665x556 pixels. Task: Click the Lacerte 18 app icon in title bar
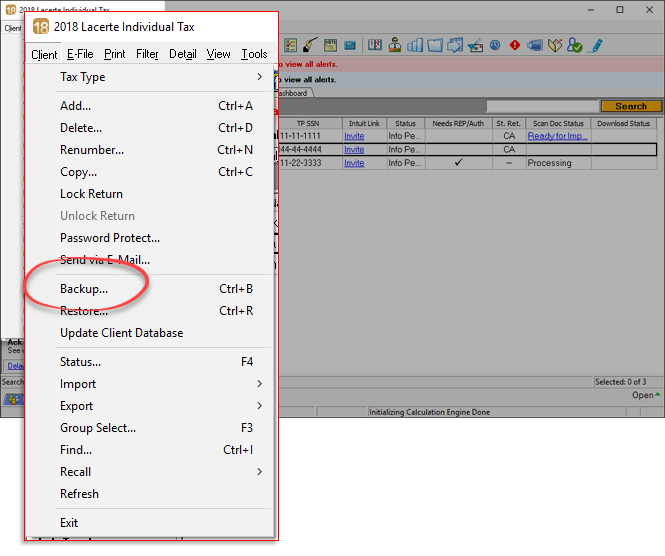(x=41, y=26)
